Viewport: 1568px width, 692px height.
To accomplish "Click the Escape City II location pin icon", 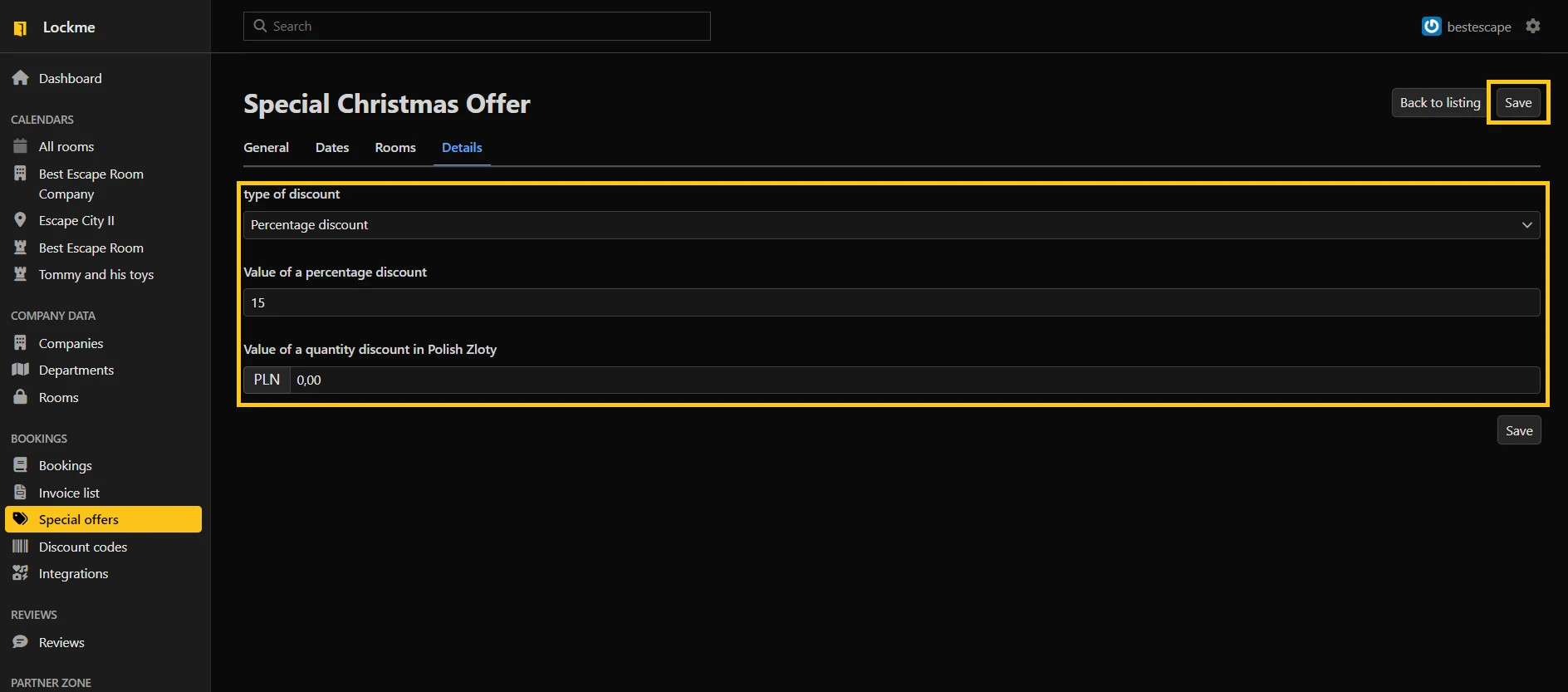I will 21,220.
